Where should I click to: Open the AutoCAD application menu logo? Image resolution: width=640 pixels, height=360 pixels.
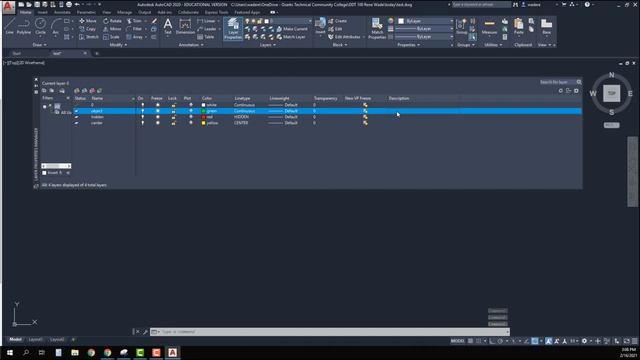click(x=9, y=7)
